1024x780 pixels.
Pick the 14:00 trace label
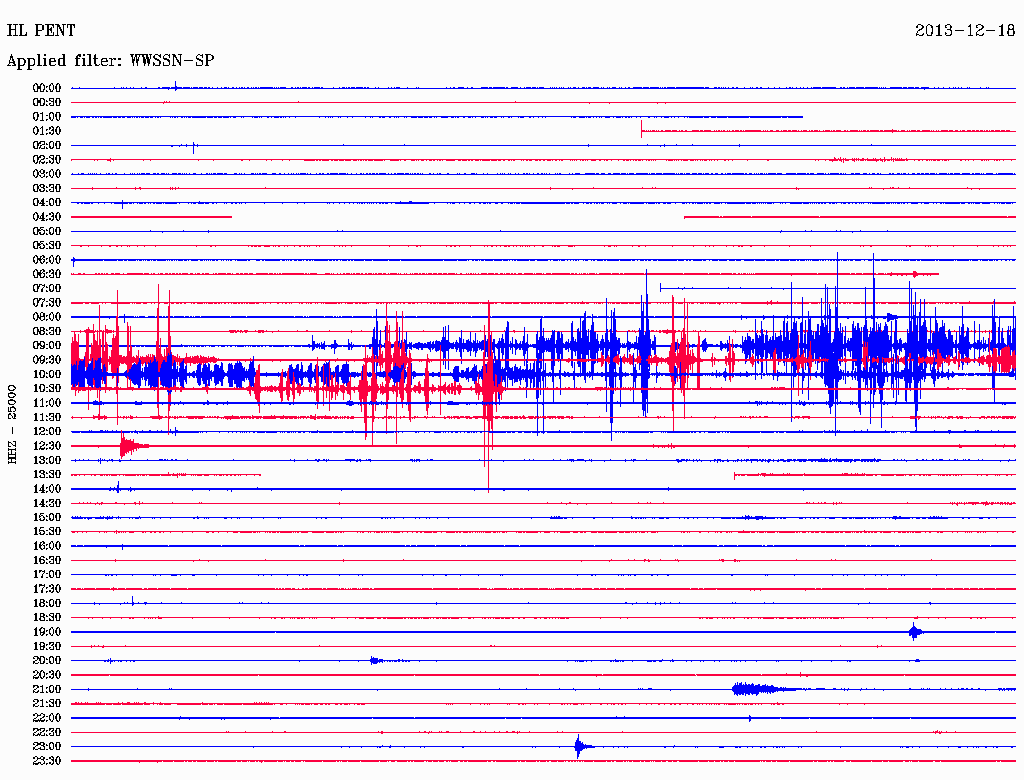point(47,489)
